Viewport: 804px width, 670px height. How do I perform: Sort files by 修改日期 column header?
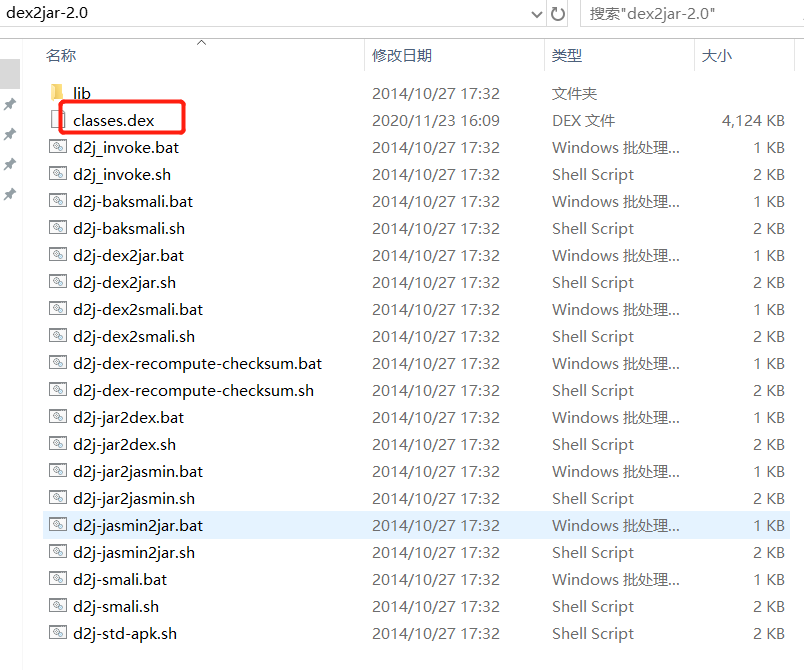click(402, 55)
